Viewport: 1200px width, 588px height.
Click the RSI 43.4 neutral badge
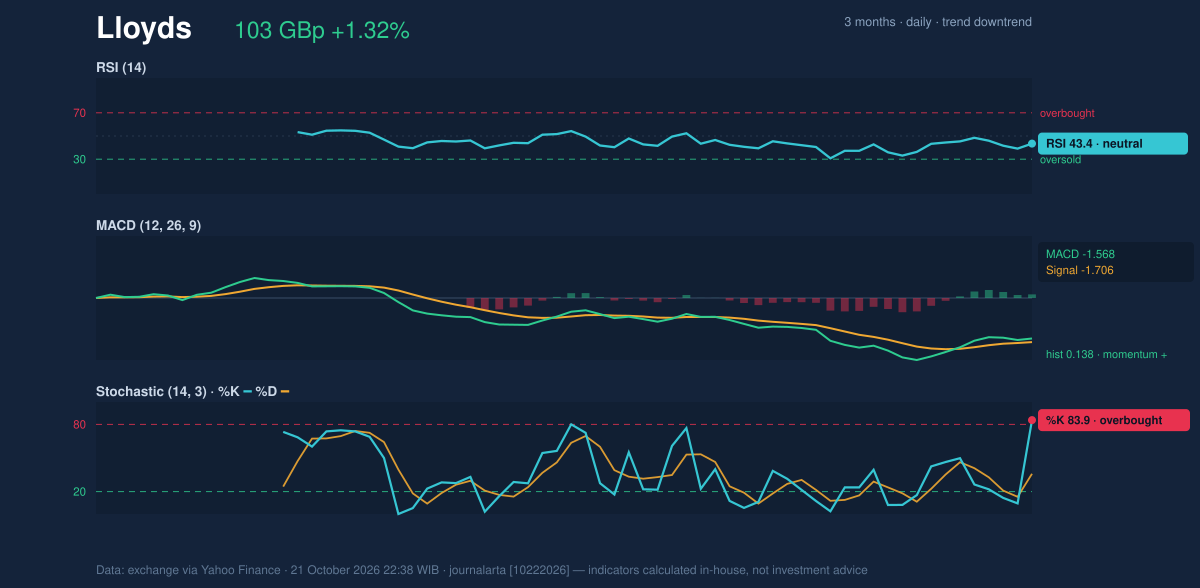click(1113, 144)
